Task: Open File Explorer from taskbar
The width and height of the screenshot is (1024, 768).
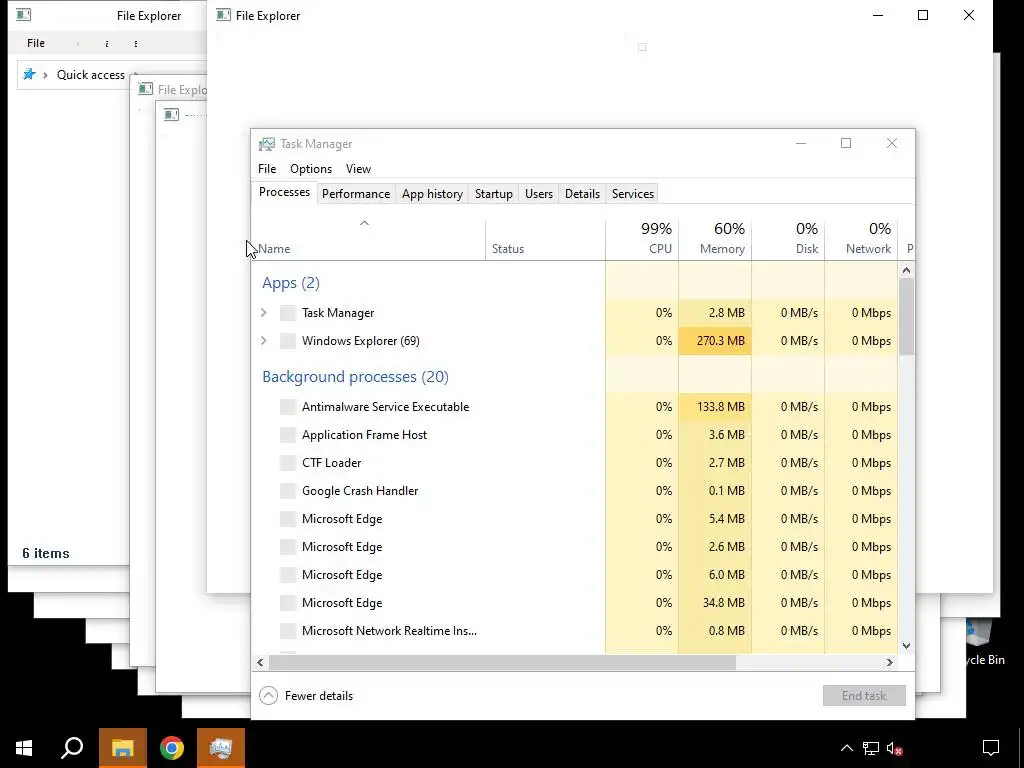Action: 123,748
